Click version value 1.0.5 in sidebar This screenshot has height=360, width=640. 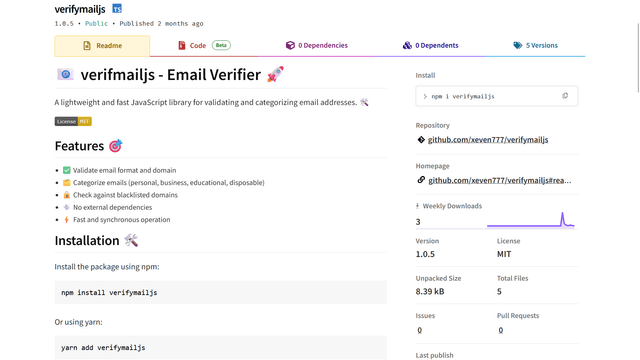425,254
